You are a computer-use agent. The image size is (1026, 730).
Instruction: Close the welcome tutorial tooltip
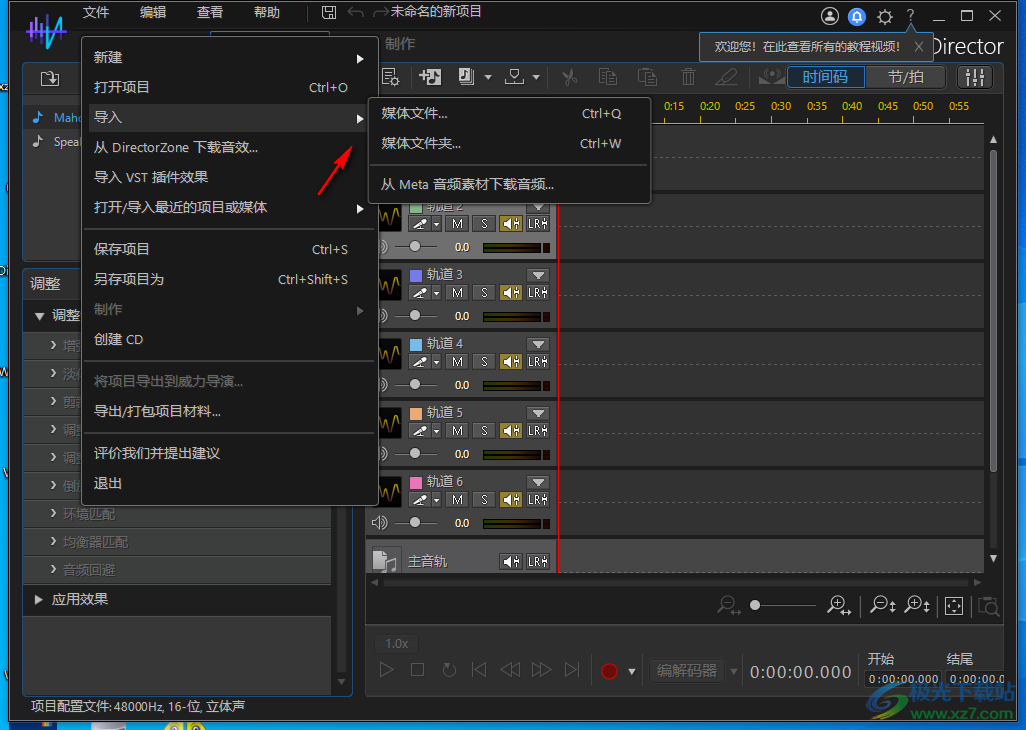(919, 46)
